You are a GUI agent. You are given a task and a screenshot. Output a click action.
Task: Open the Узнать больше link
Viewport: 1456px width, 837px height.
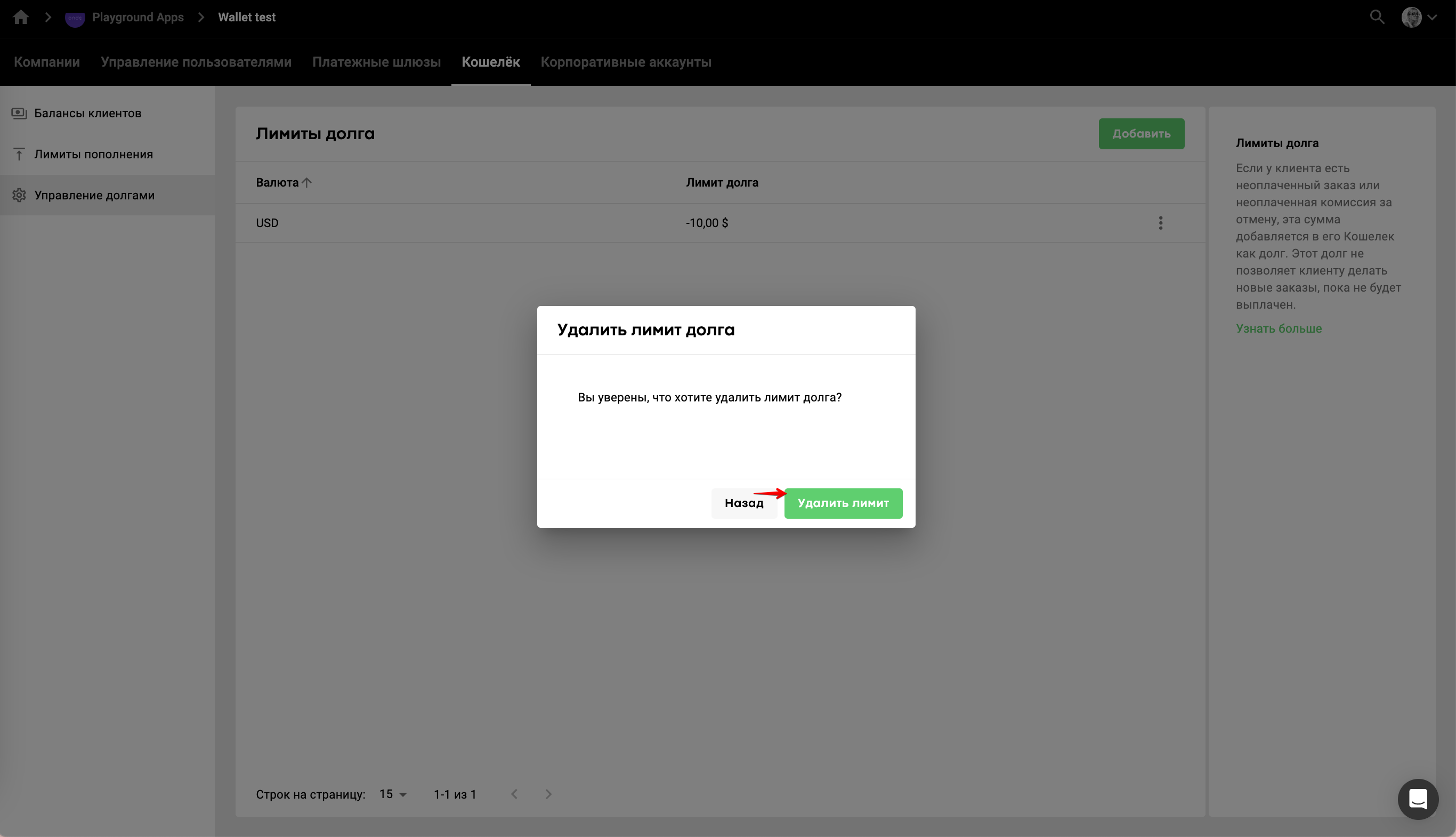pos(1279,328)
